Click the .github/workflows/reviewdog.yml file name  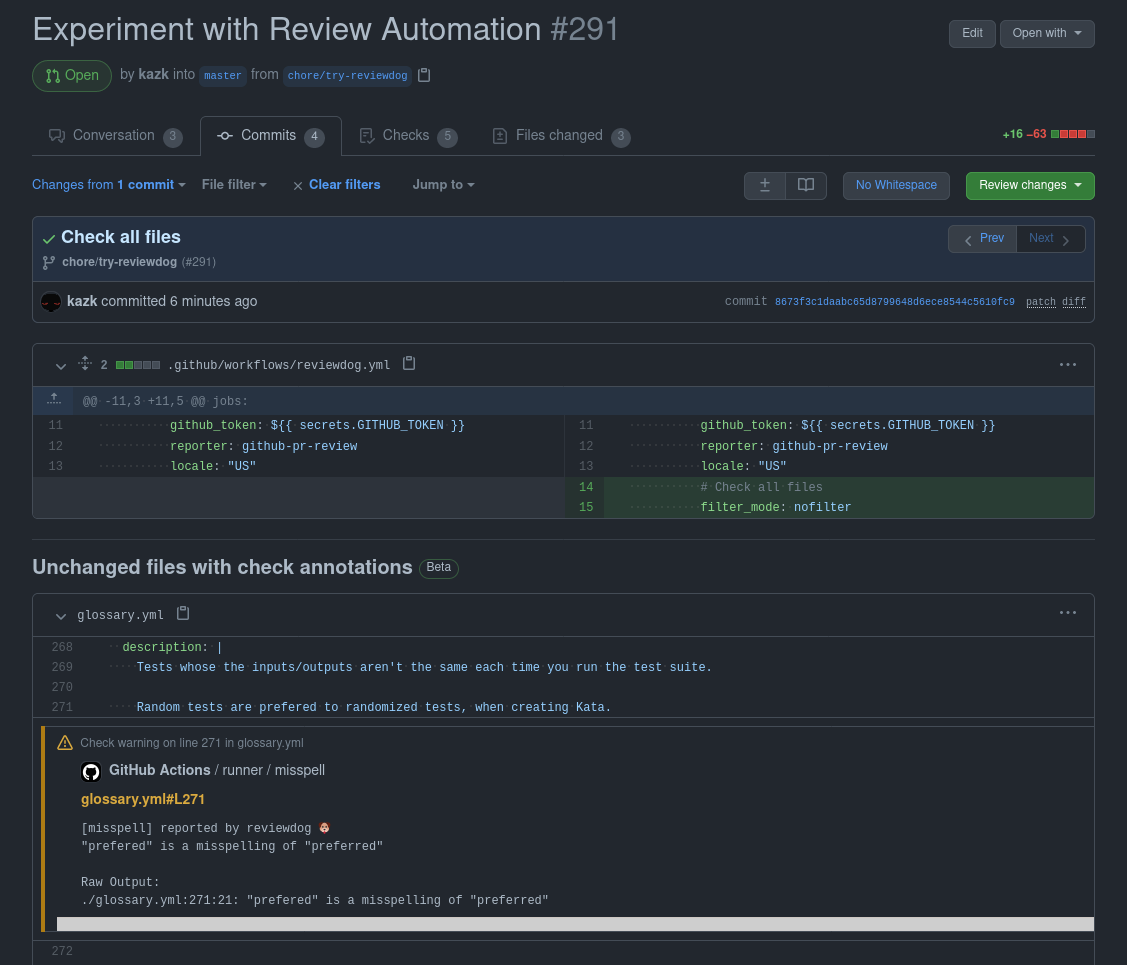coord(279,365)
